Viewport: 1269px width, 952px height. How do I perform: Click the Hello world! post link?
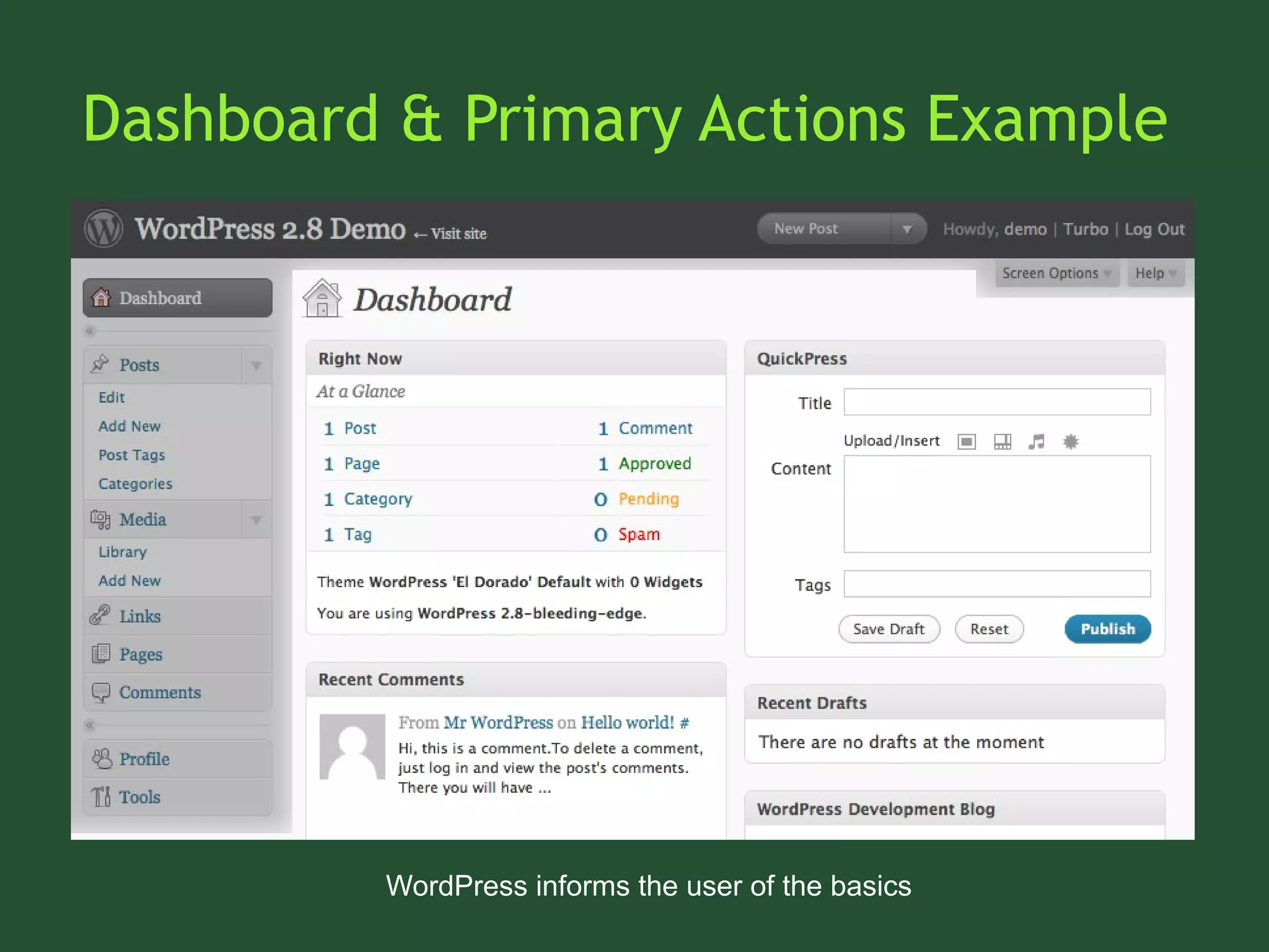tap(627, 722)
